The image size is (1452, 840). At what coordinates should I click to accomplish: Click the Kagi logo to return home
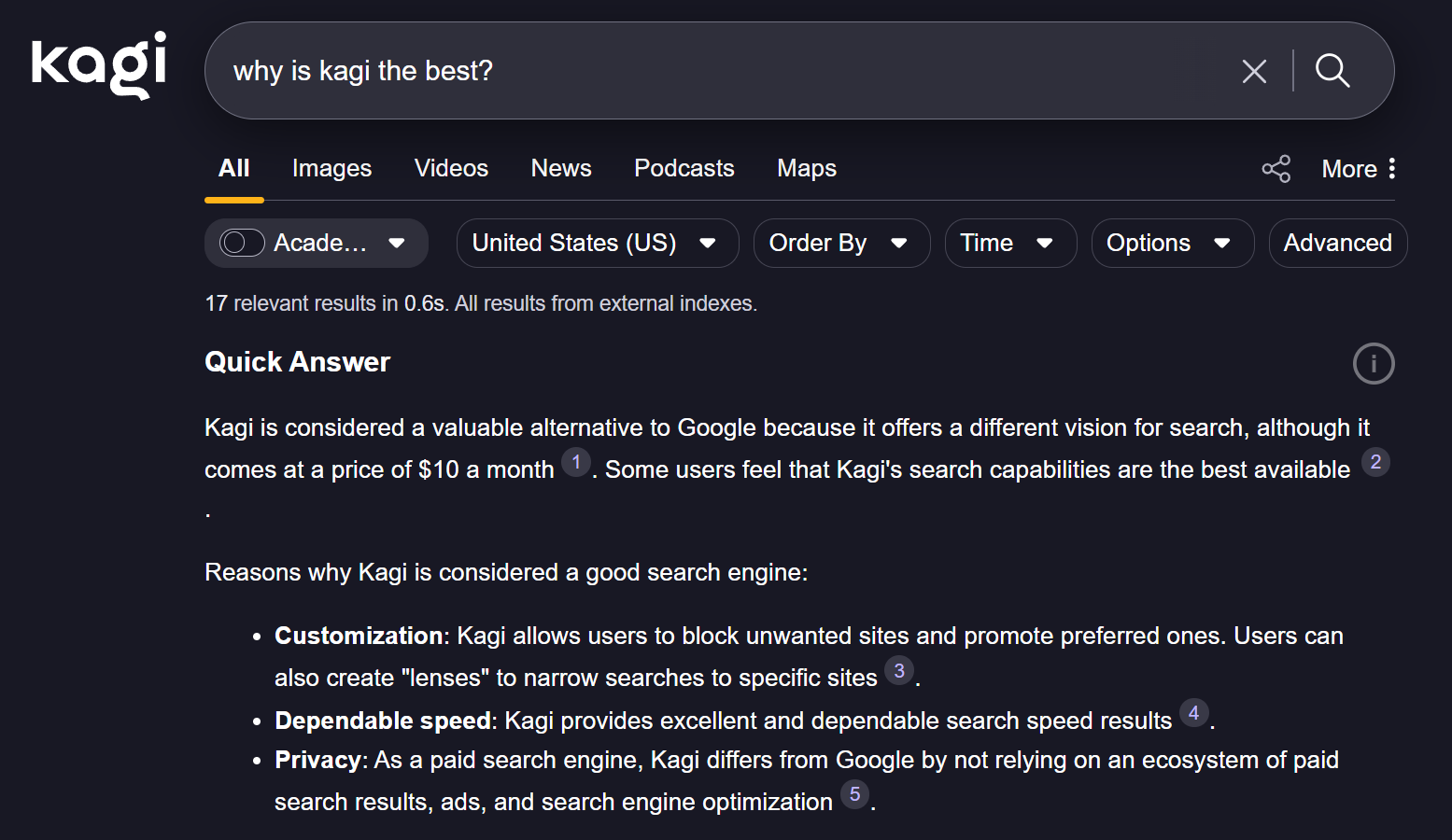click(97, 64)
